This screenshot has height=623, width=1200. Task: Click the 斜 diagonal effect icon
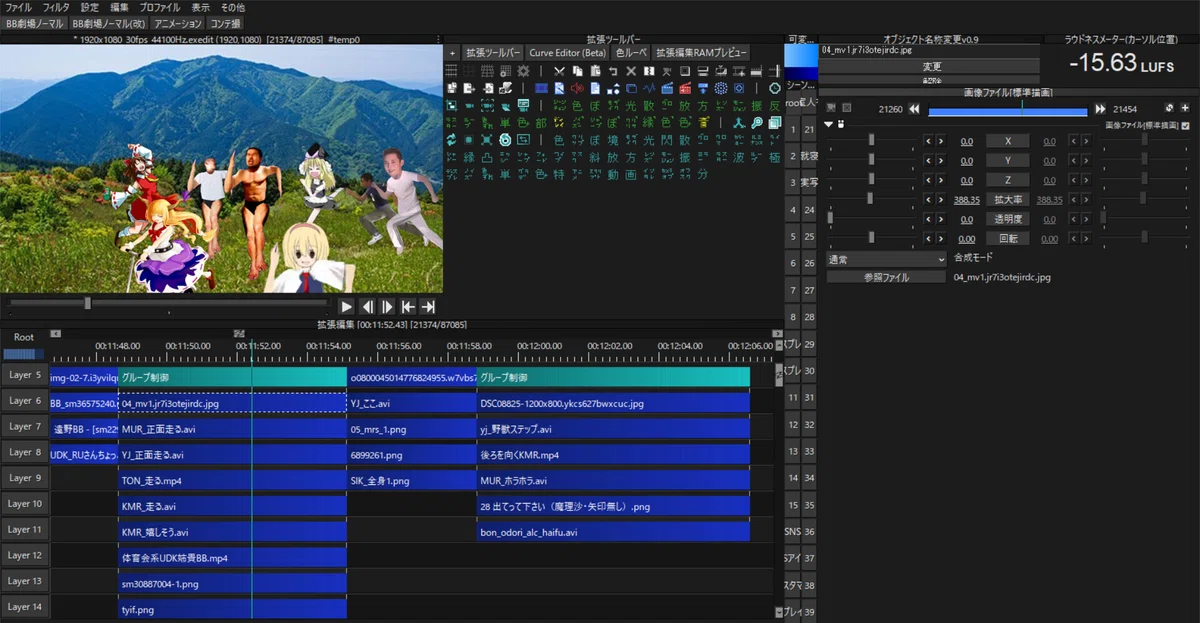(595, 157)
